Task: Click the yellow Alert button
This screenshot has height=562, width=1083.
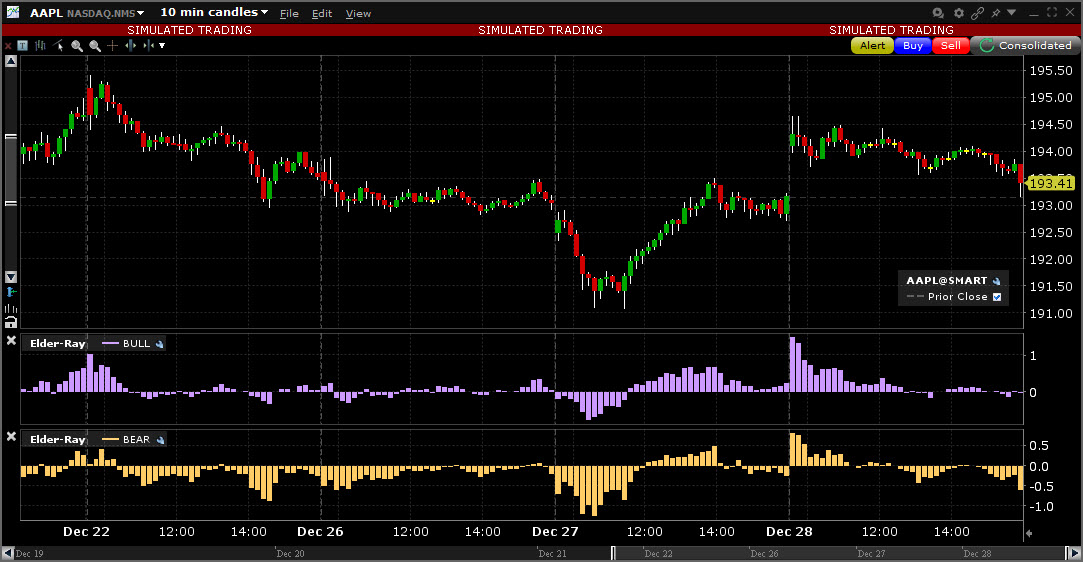Action: tap(872, 46)
